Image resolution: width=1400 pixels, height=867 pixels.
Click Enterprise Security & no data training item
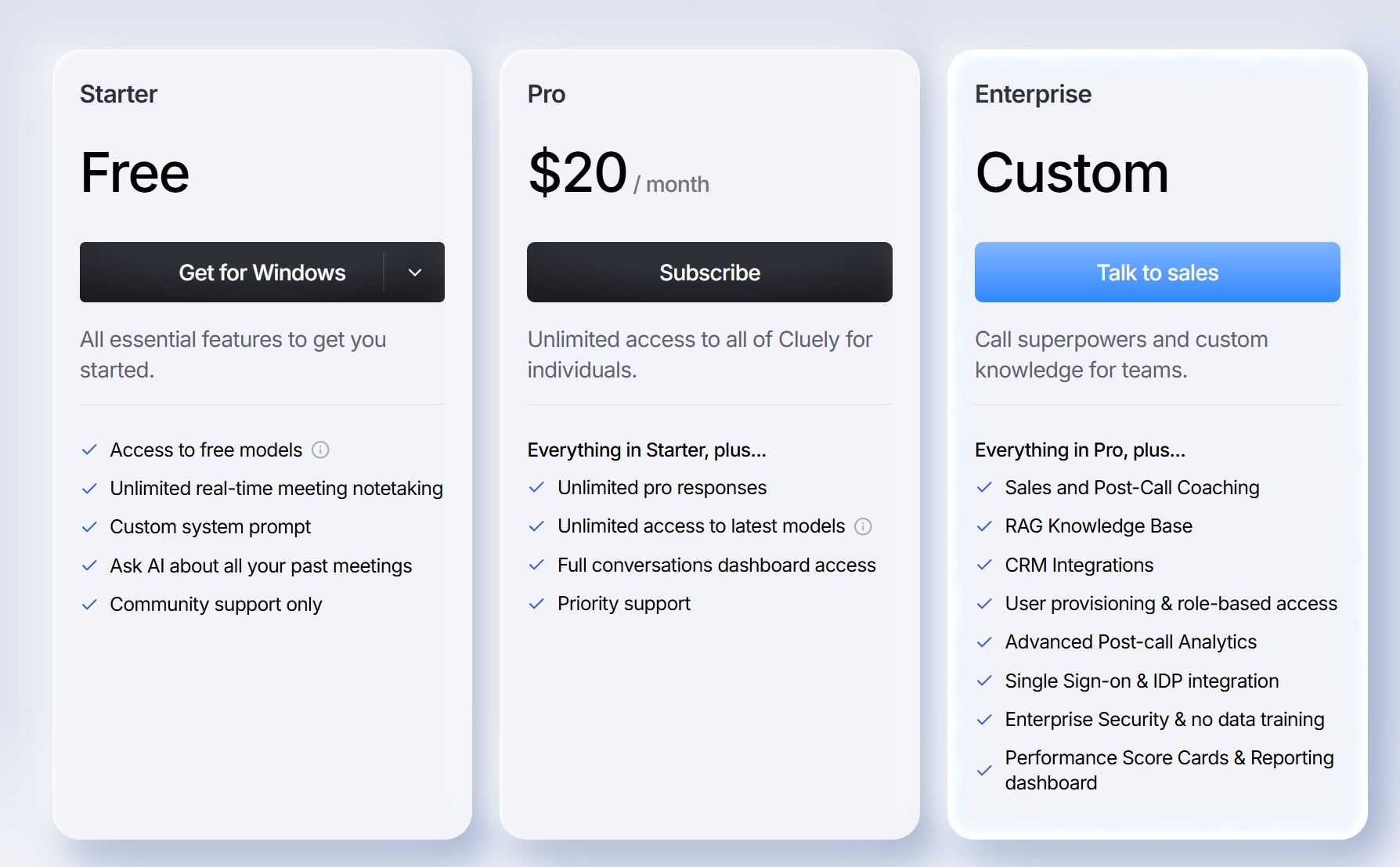1164,719
